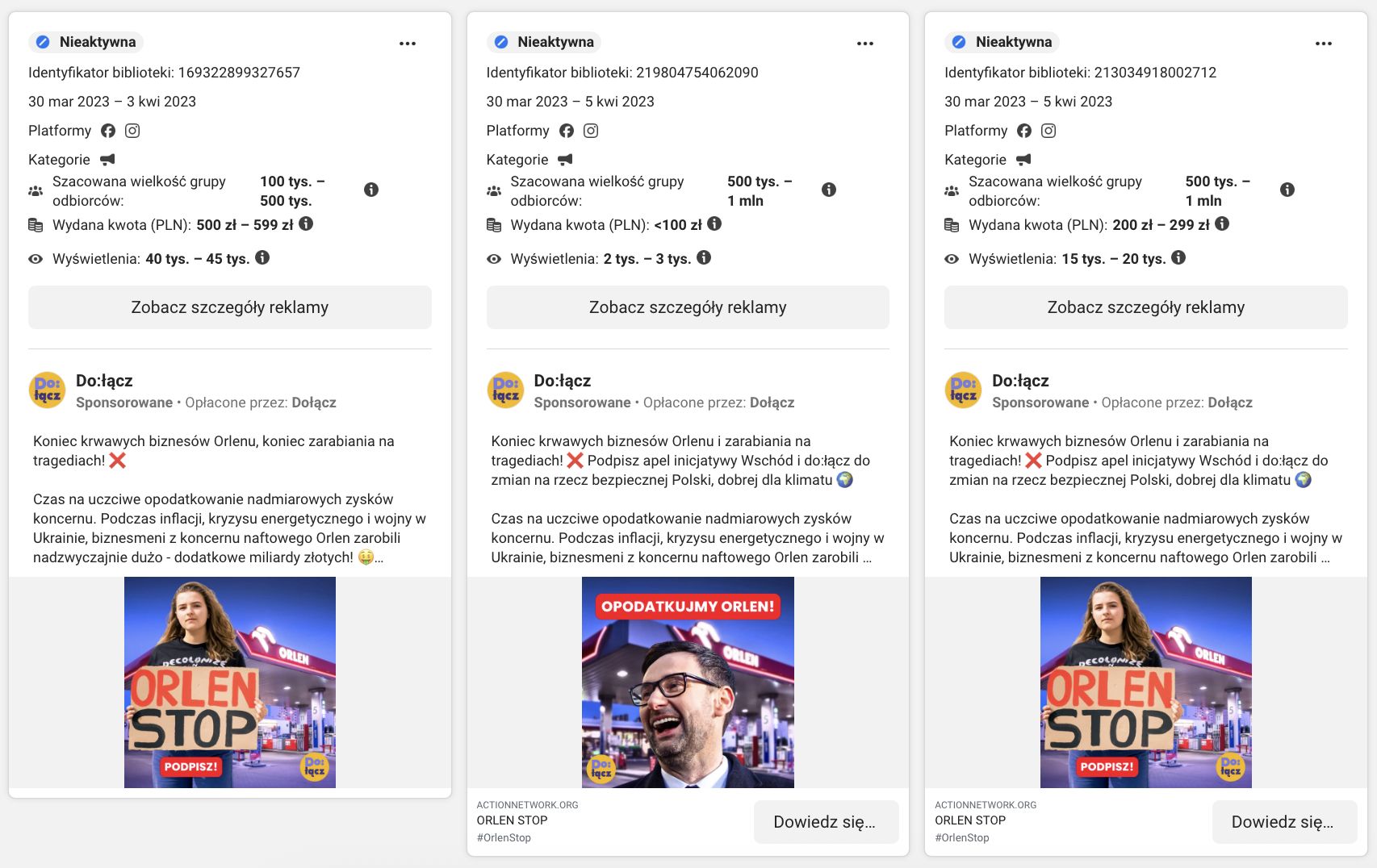The width and height of the screenshot is (1377, 868).
Task: Click ORLEN STOP link title in ad 219804754062090
Action: pyautogui.click(x=512, y=820)
